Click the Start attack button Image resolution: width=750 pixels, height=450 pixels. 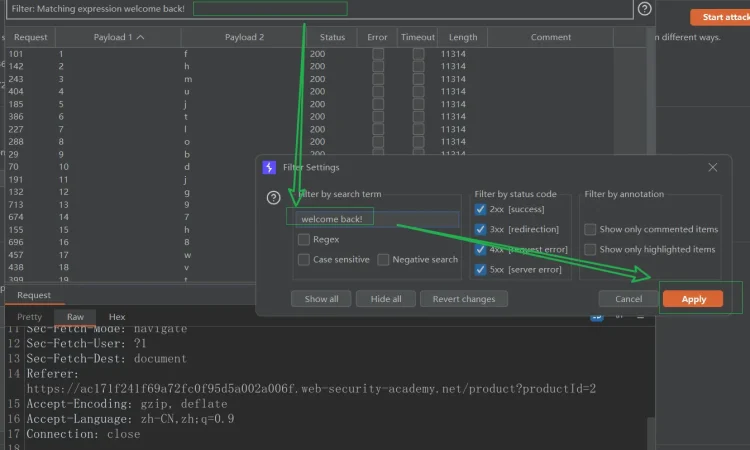point(720,17)
